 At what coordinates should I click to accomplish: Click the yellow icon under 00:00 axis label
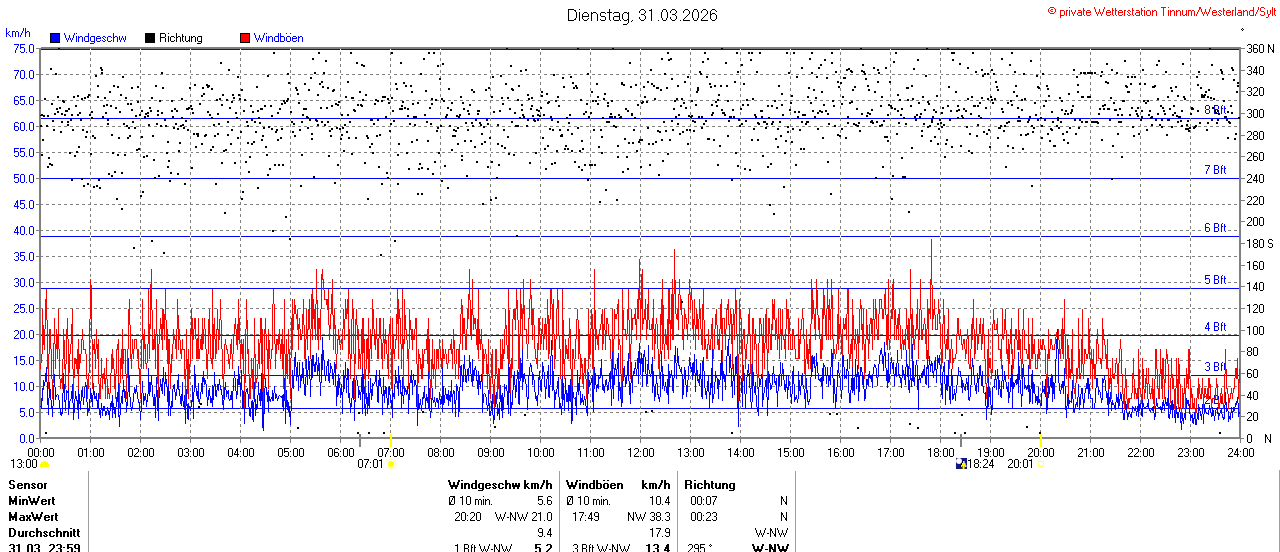(x=44, y=464)
